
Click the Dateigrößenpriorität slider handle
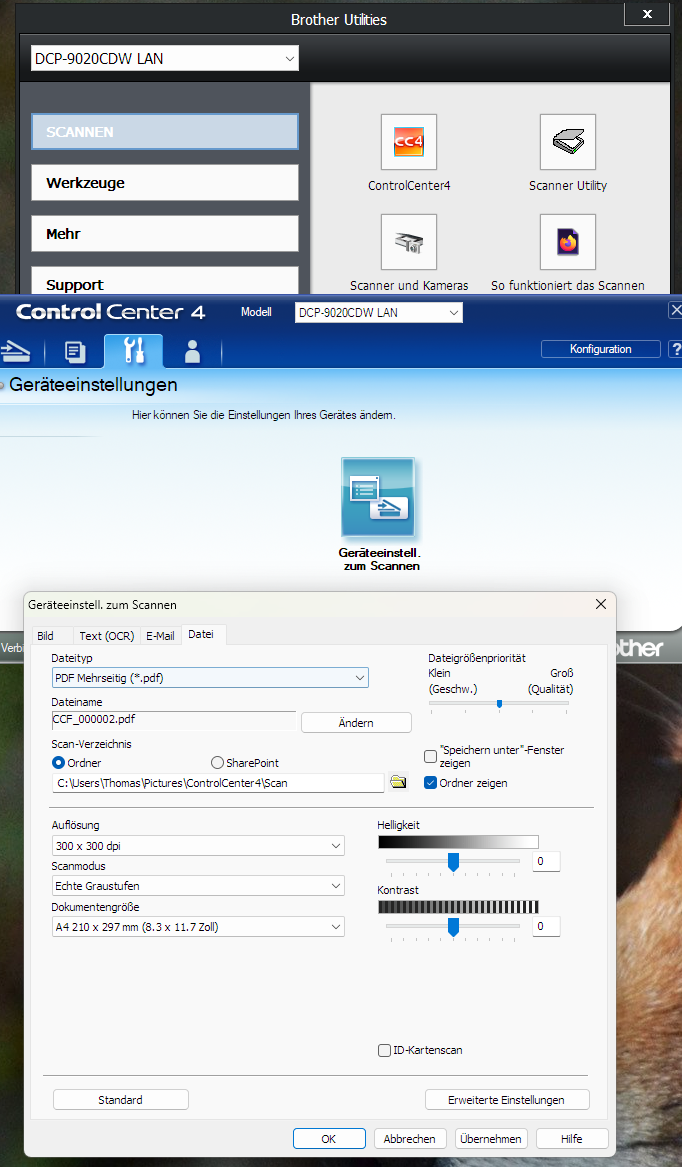pos(499,703)
